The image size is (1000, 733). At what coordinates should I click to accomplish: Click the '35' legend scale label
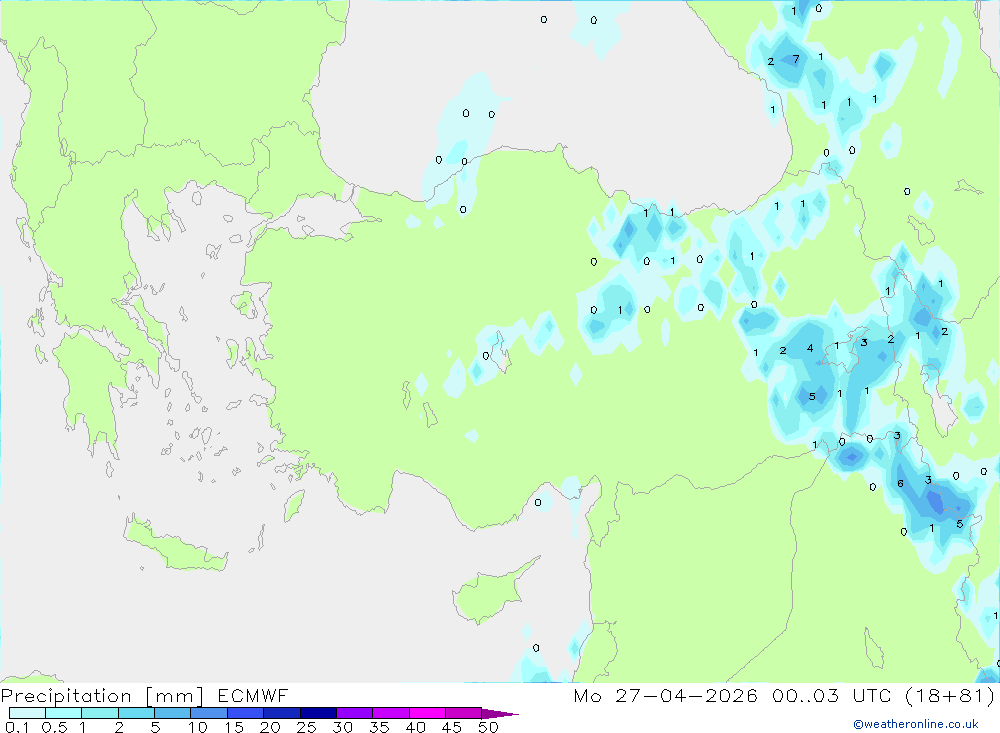tap(379, 727)
